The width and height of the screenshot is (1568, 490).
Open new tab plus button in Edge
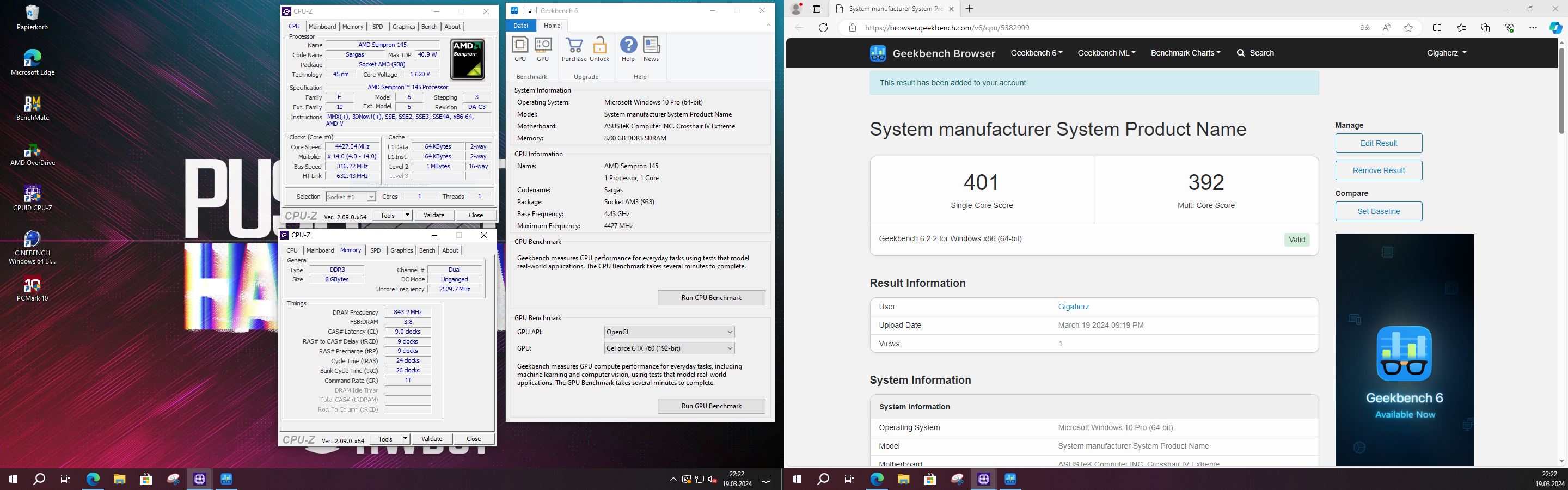click(x=970, y=9)
